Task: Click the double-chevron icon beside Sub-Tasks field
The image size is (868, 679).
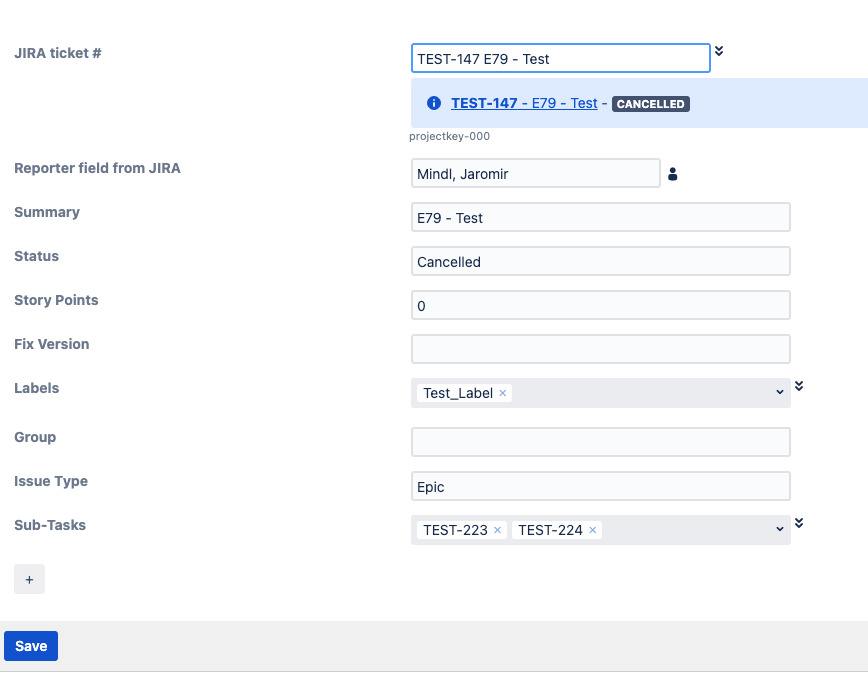Action: tap(799, 523)
